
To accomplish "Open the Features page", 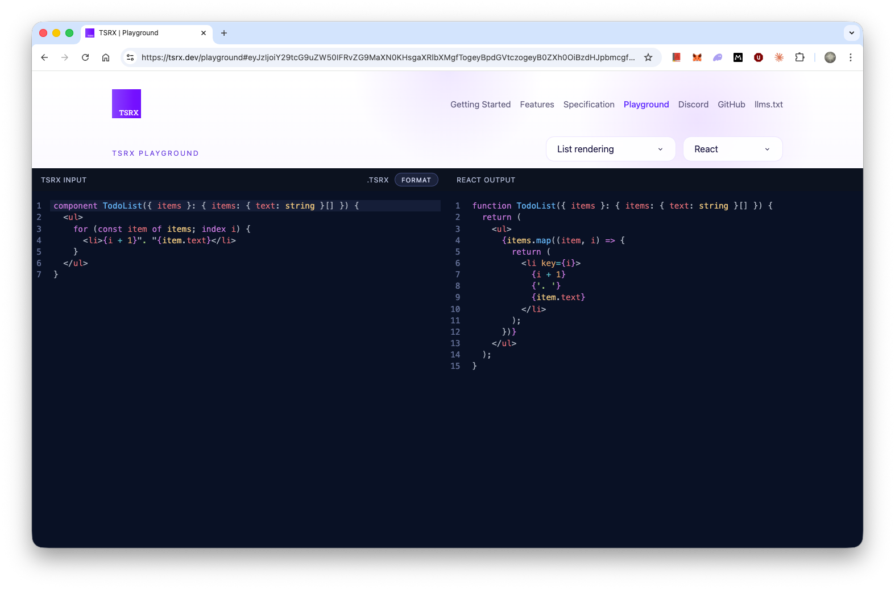I will (x=537, y=104).
